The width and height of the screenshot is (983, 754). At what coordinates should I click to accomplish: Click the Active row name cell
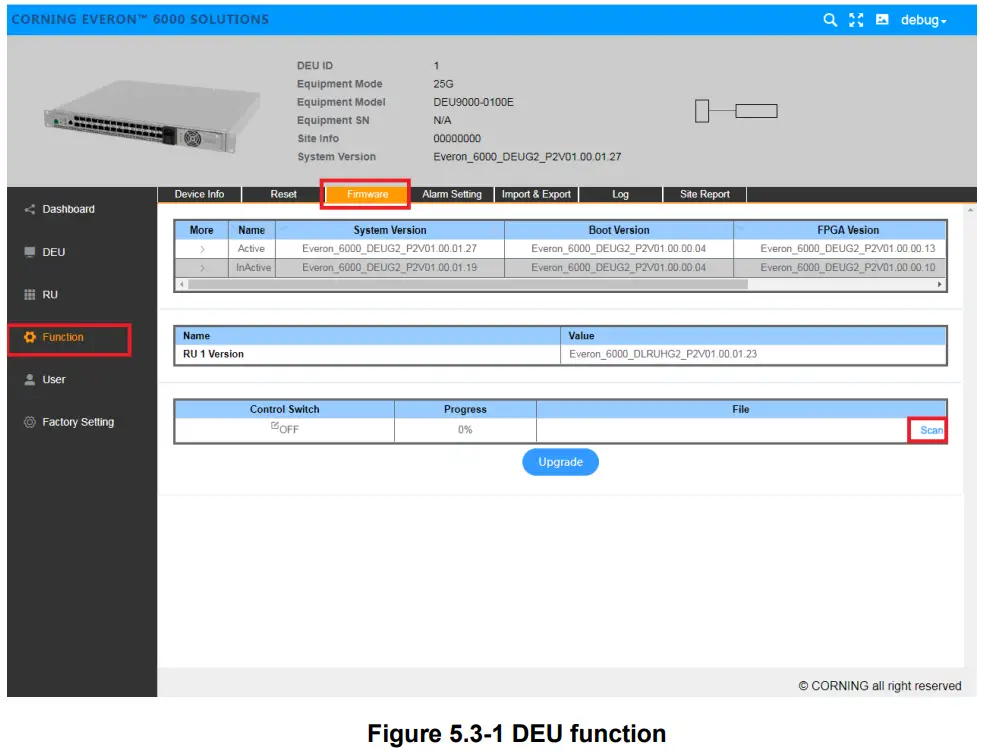pos(251,249)
